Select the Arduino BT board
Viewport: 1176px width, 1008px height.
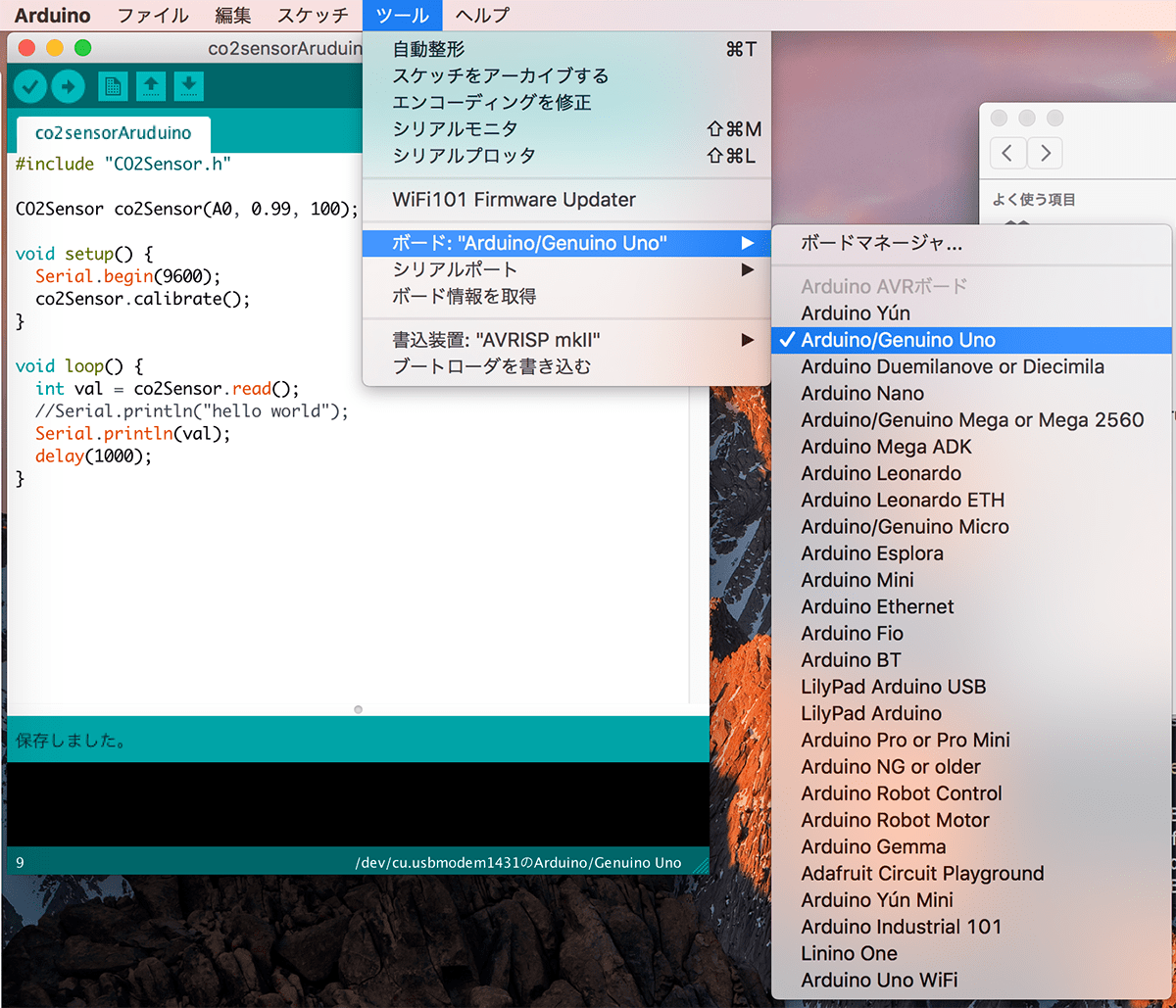[972, 659]
